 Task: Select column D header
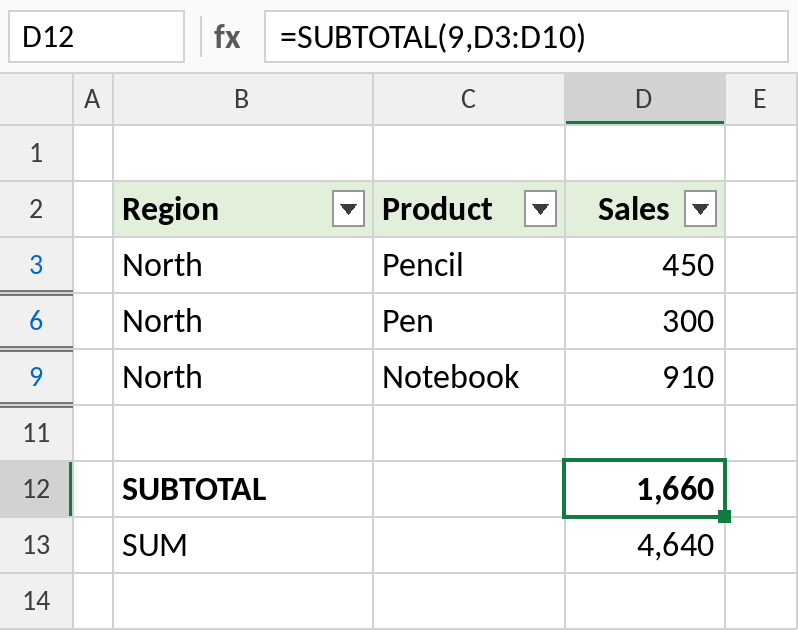click(645, 99)
